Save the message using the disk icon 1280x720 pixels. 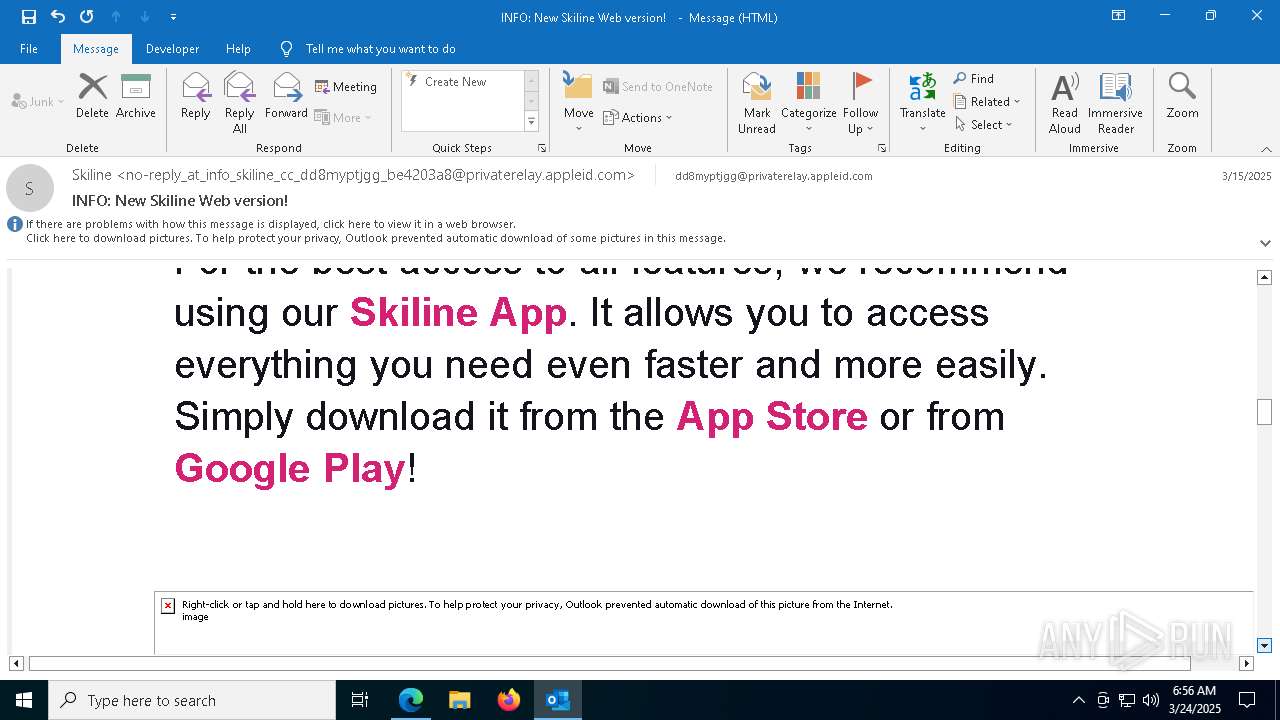click(x=29, y=16)
